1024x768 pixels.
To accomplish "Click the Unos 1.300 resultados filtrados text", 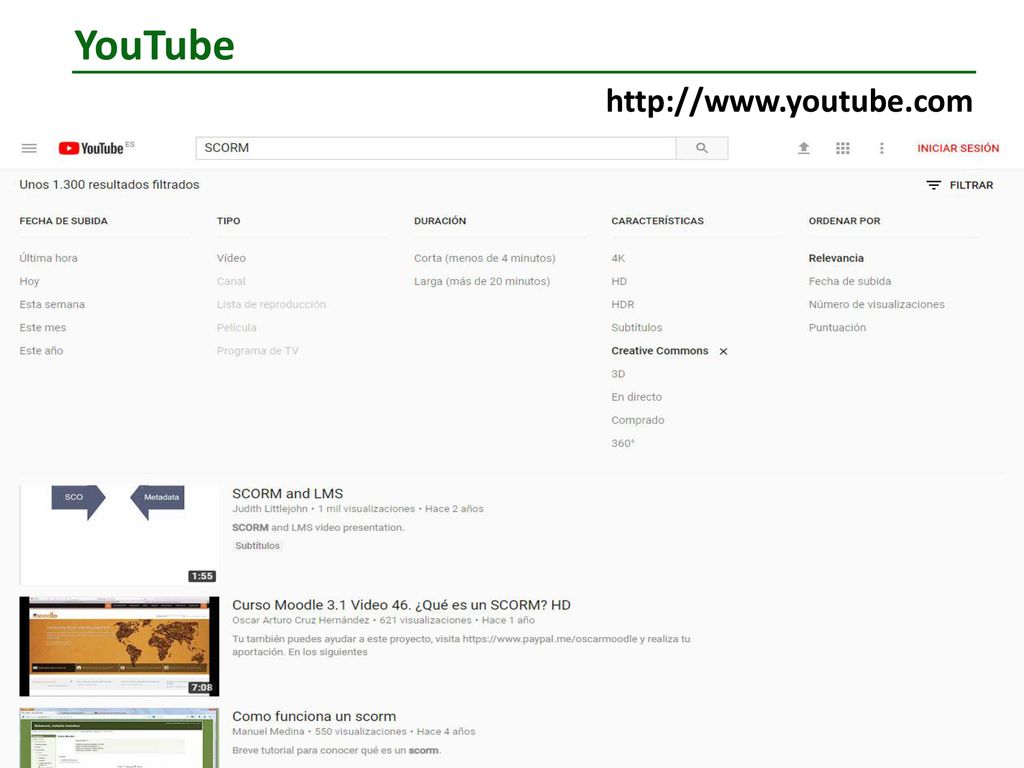I will pos(109,185).
